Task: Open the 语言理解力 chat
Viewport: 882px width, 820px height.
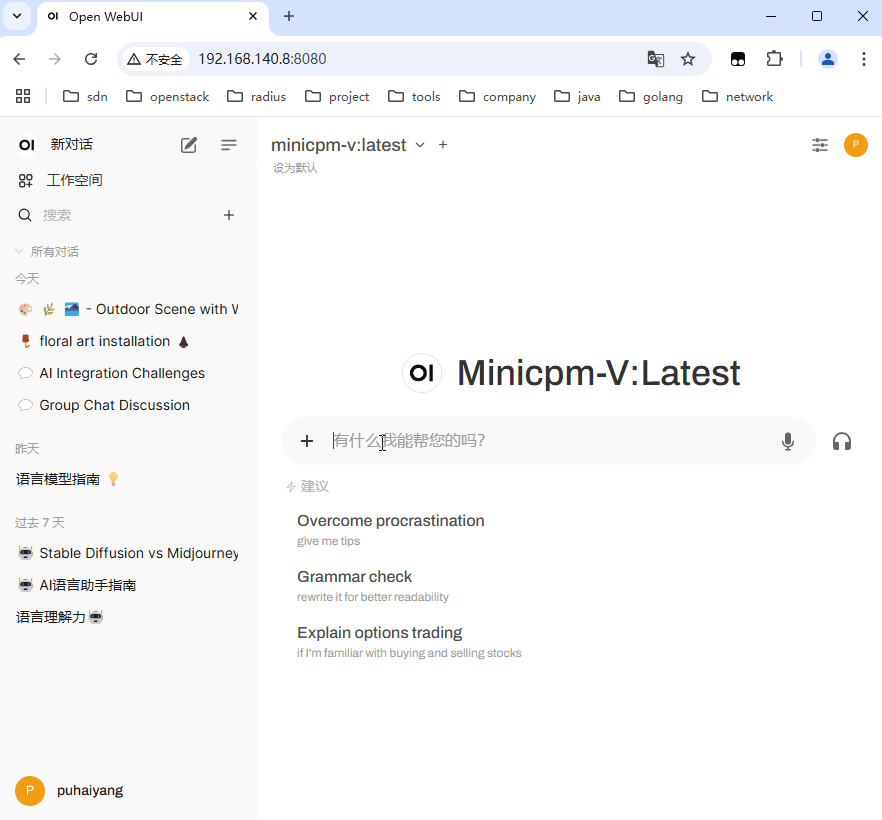Action: 128,618
